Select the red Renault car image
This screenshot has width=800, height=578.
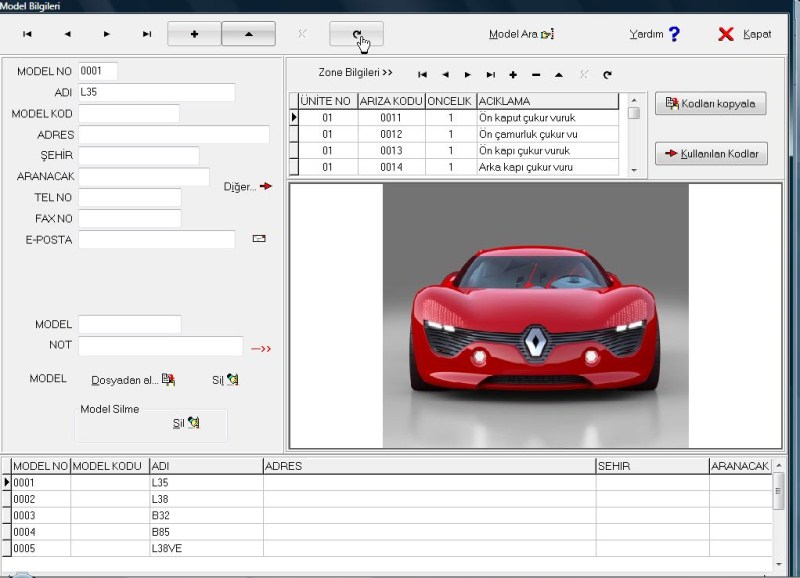pos(536,316)
